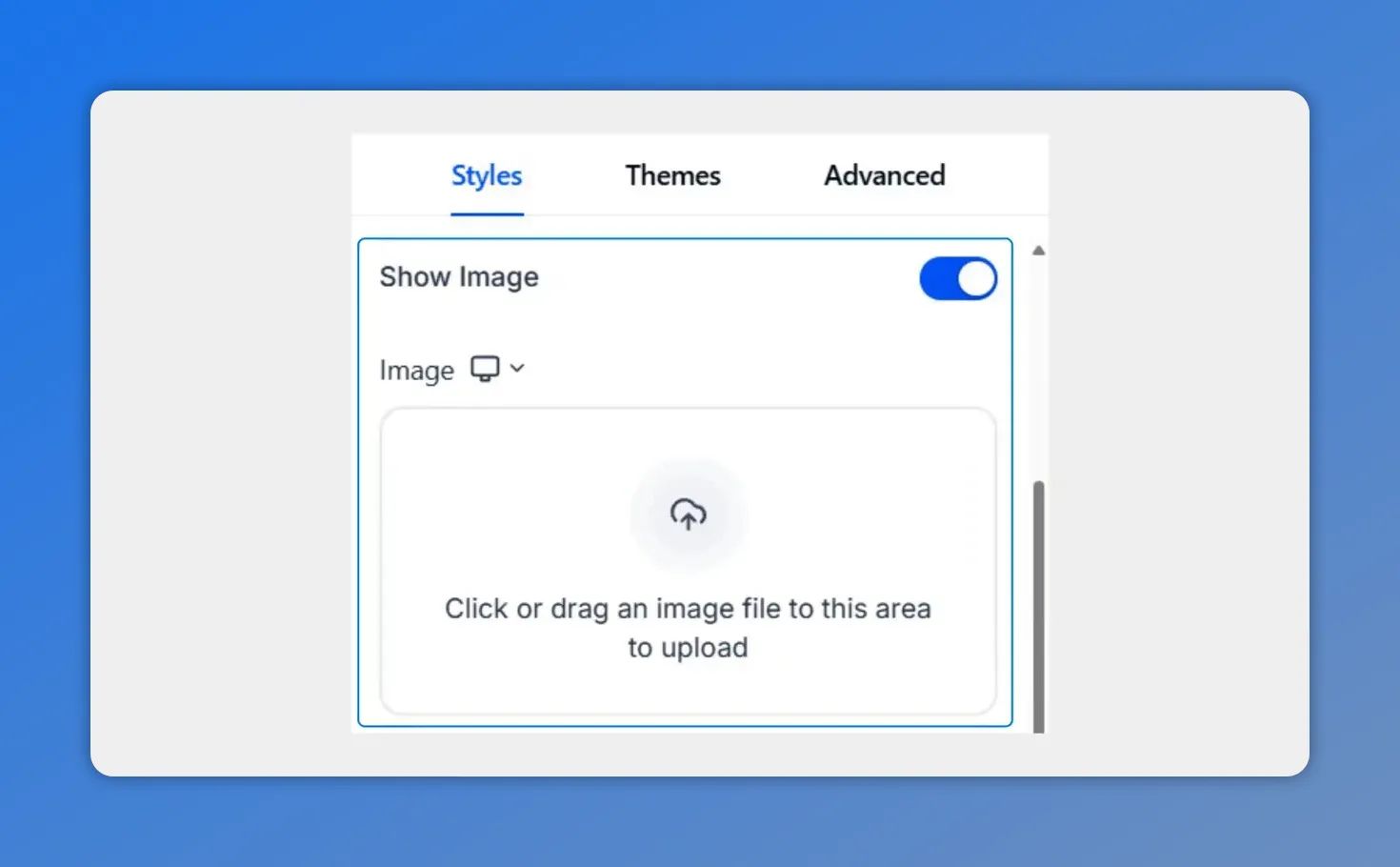Switch to the Themes tab
Viewport: 1400px width, 867px height.
click(673, 175)
